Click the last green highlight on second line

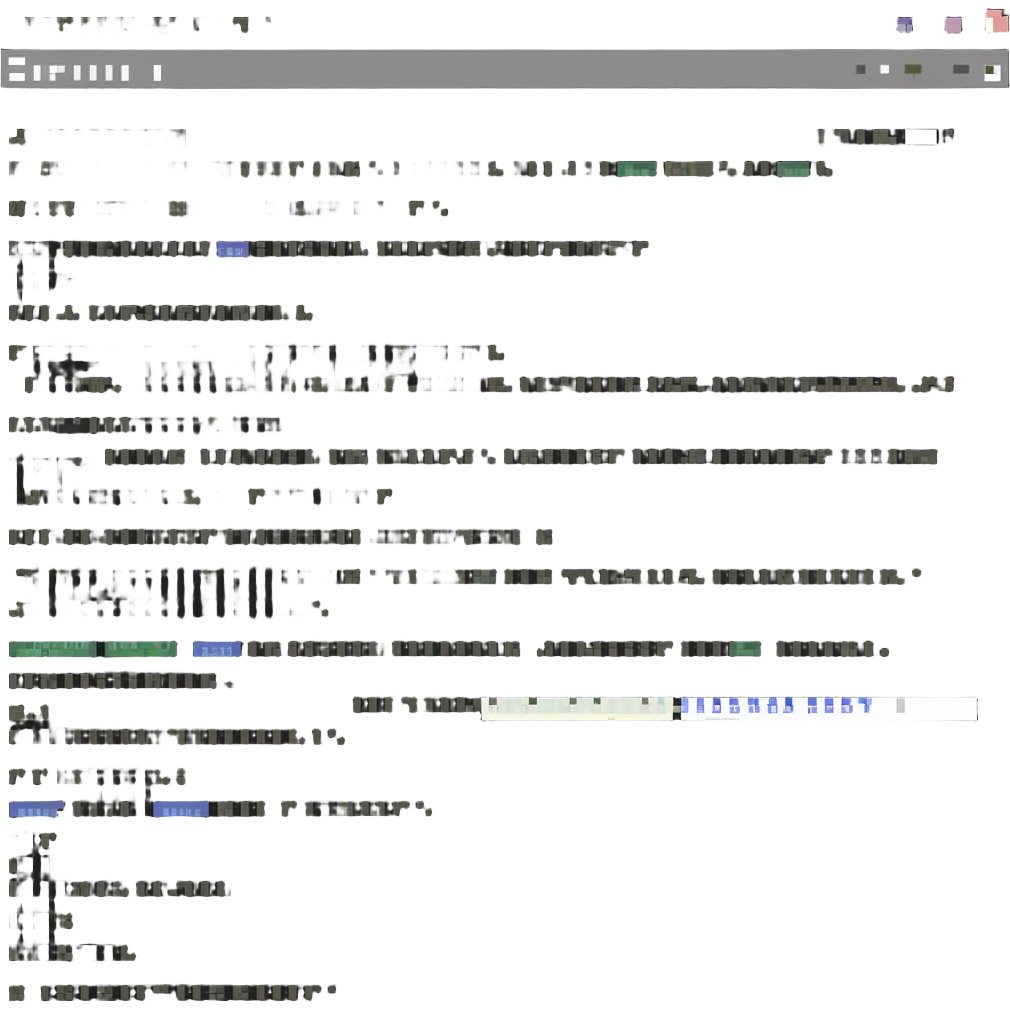(x=794, y=171)
